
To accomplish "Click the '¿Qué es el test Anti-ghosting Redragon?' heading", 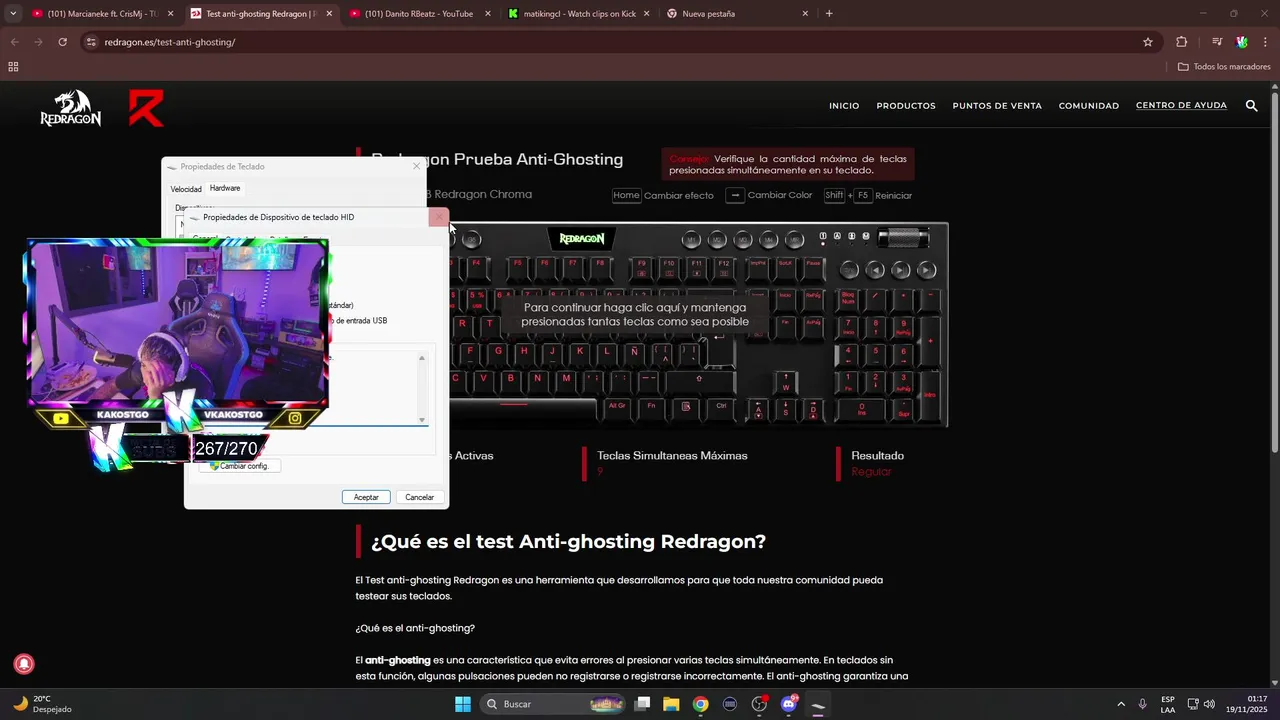I will click(568, 542).
